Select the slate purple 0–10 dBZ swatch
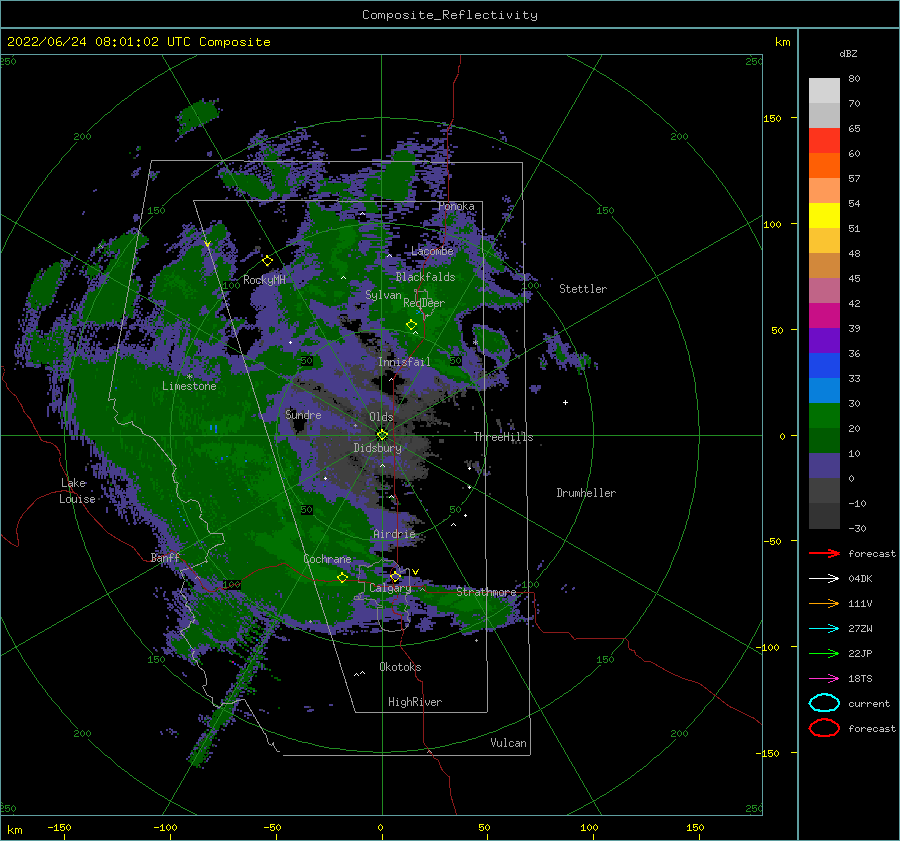 [x=824, y=466]
